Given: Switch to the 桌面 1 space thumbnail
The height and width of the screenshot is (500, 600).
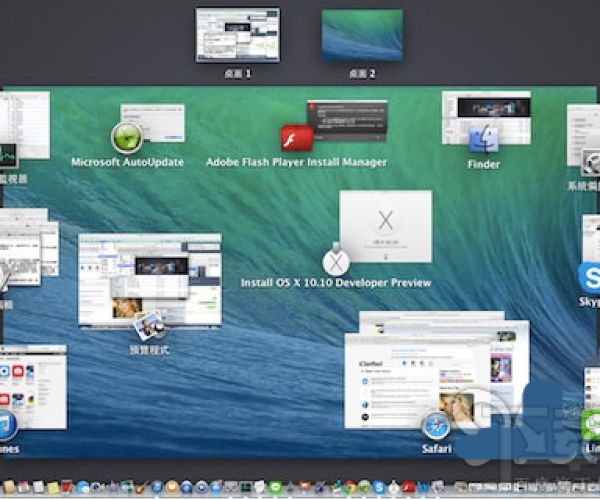Looking at the screenshot, I should pyautogui.click(x=238, y=35).
